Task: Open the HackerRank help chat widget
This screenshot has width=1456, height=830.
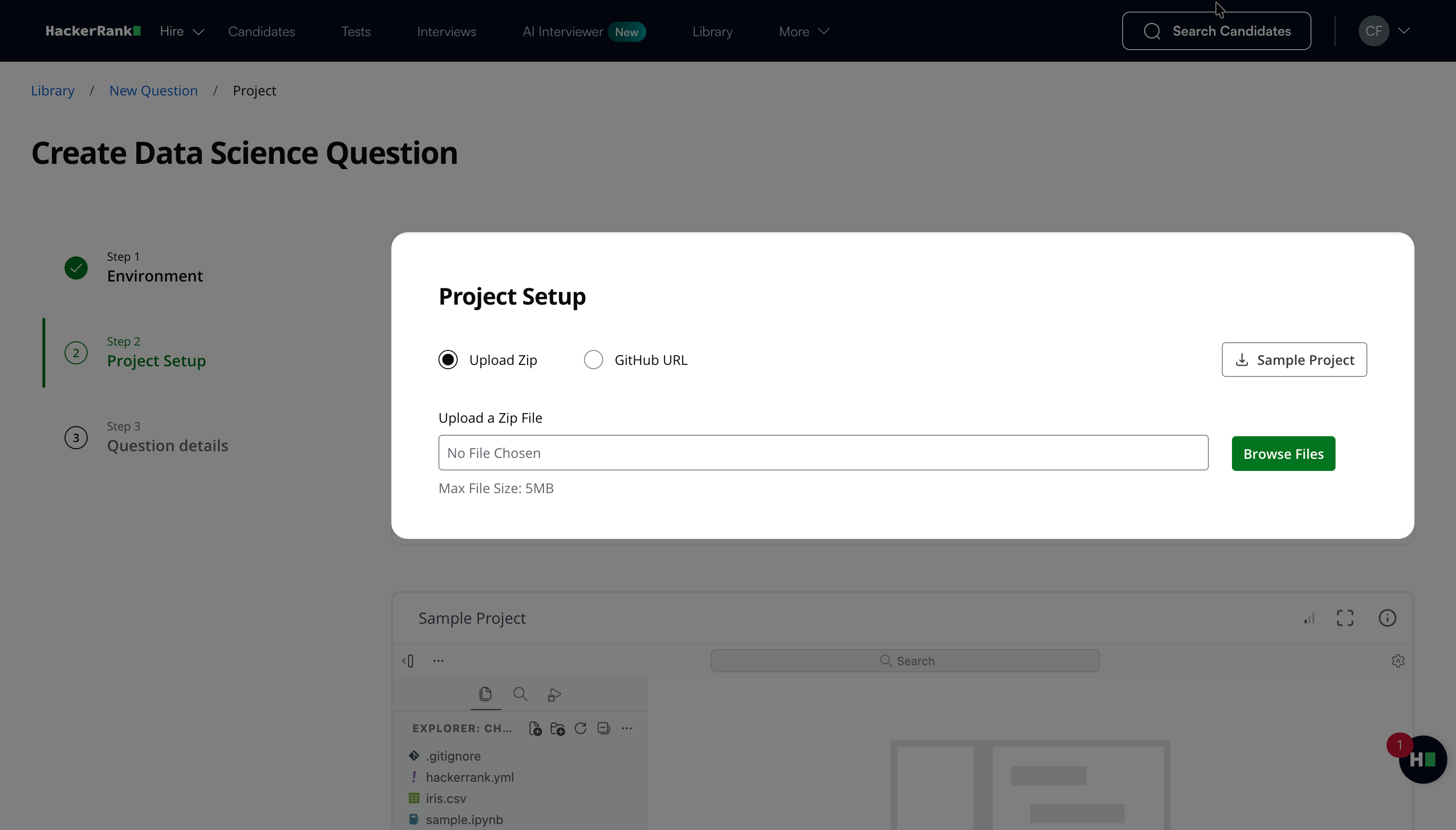Action: coord(1422,760)
